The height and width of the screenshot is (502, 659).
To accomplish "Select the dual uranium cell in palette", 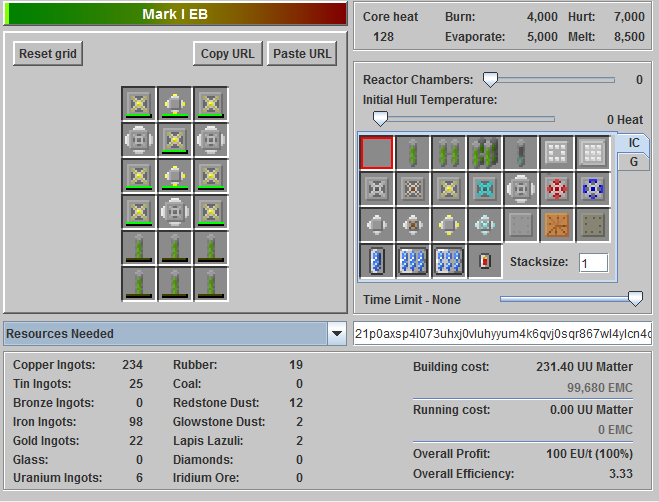I will [449, 153].
